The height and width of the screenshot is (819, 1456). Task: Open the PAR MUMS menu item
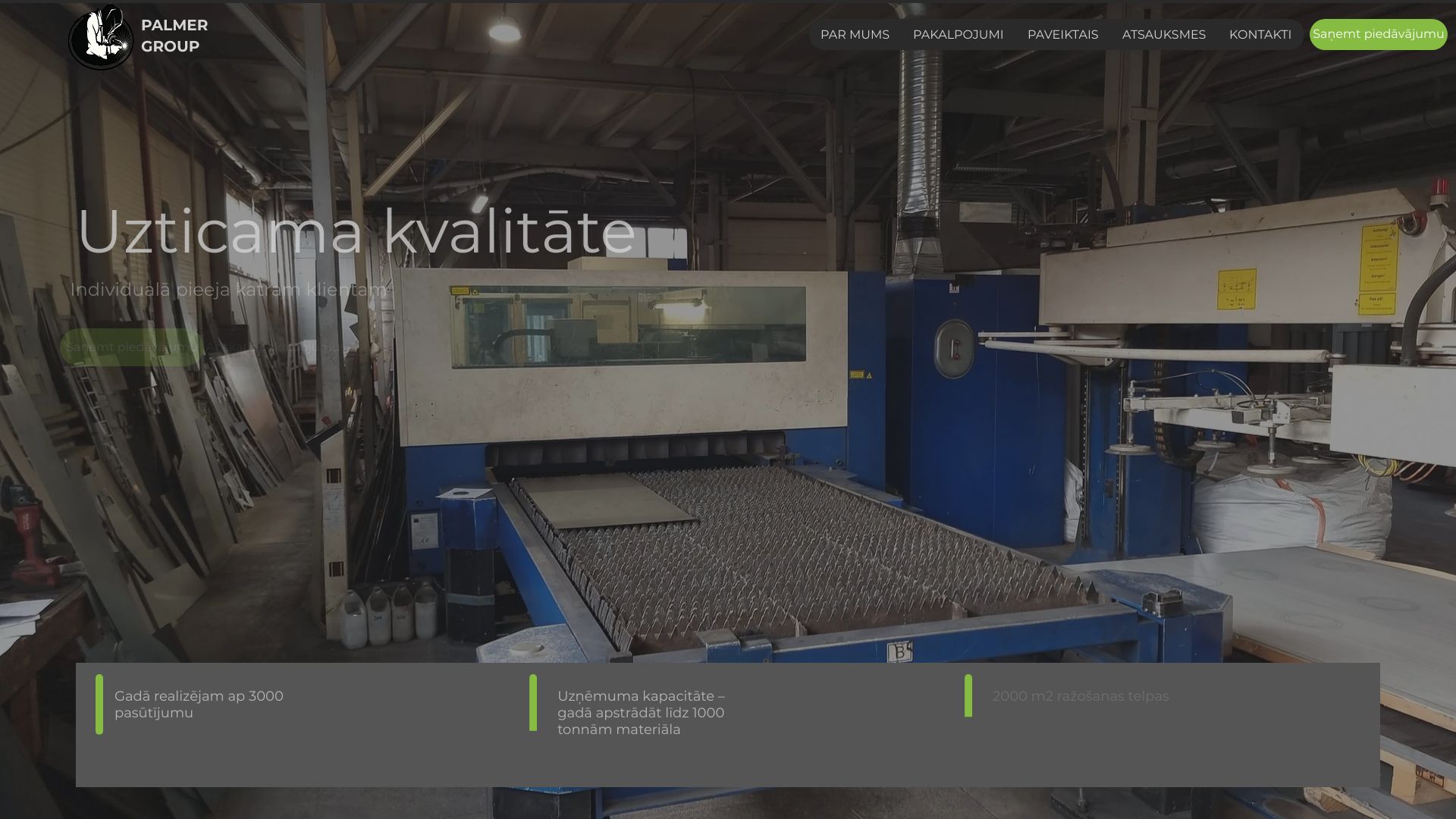click(x=855, y=35)
